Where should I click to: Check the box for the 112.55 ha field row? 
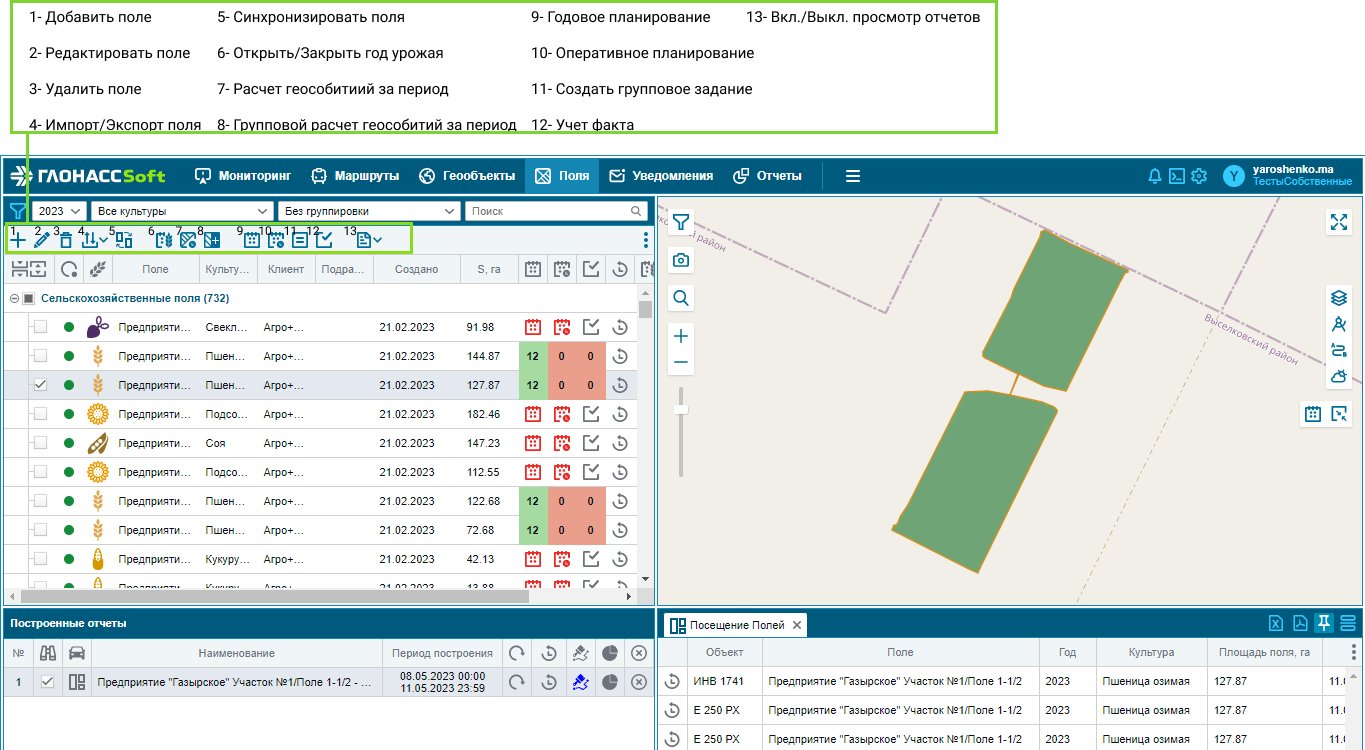[x=40, y=472]
